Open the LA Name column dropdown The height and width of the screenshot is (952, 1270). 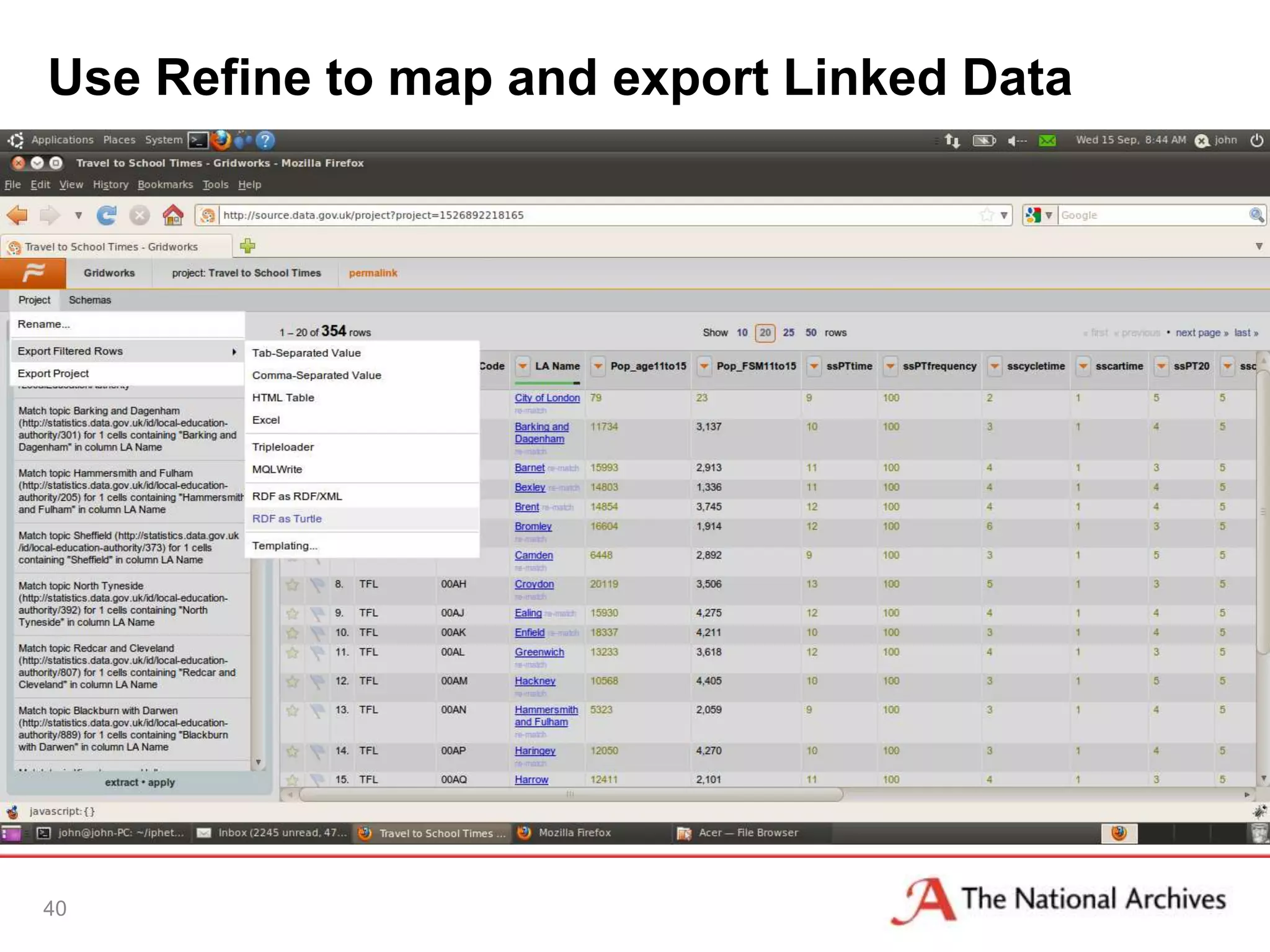pyautogui.click(x=523, y=366)
